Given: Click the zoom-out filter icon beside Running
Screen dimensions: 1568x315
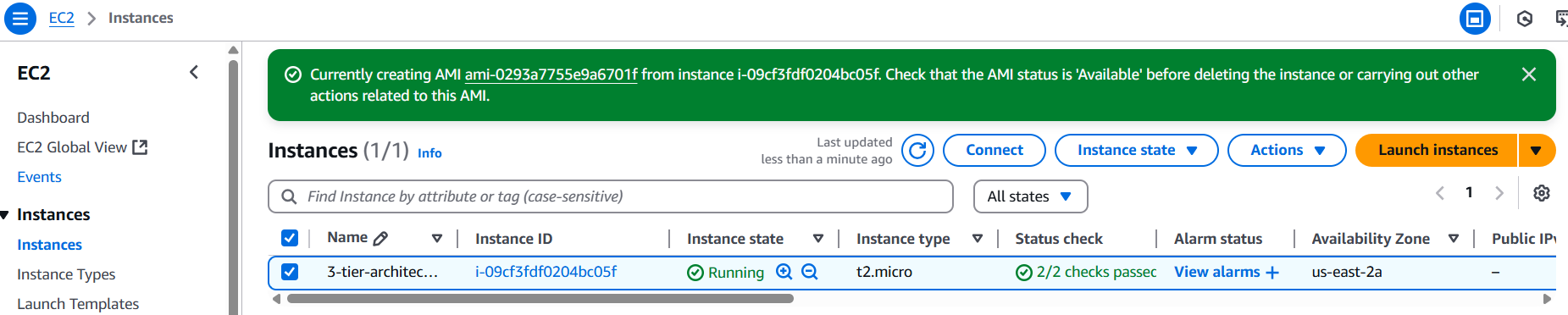Looking at the screenshot, I should click(x=810, y=272).
